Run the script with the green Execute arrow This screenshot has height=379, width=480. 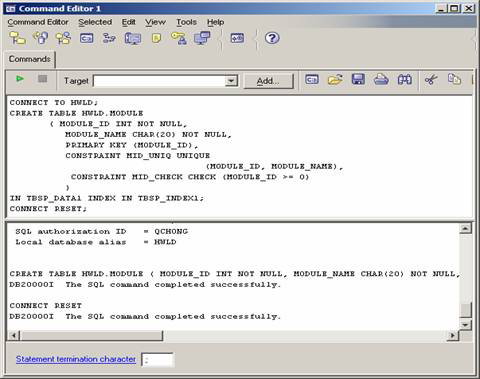coord(20,79)
